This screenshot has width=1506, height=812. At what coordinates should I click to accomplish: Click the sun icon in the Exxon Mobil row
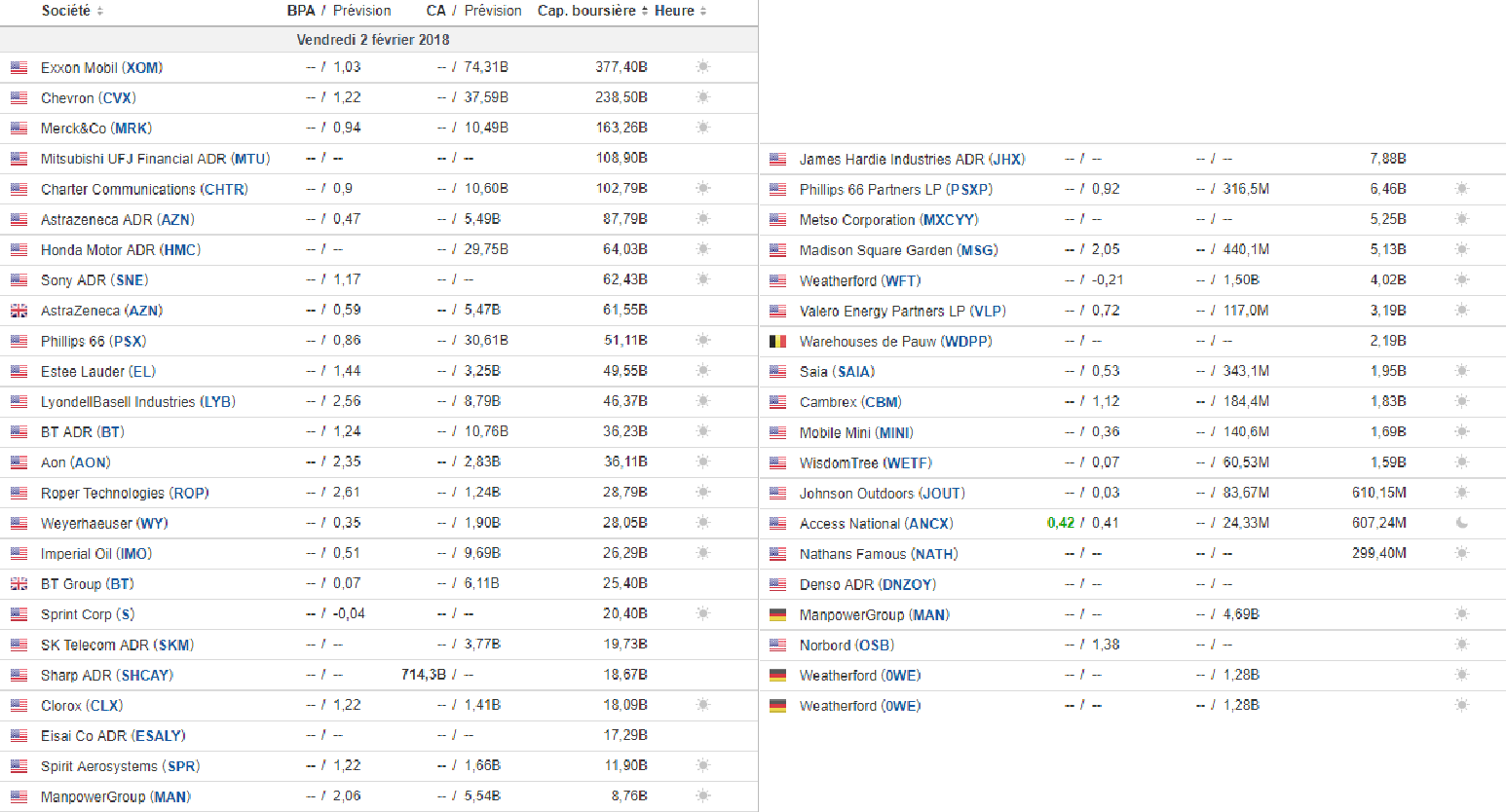click(703, 67)
